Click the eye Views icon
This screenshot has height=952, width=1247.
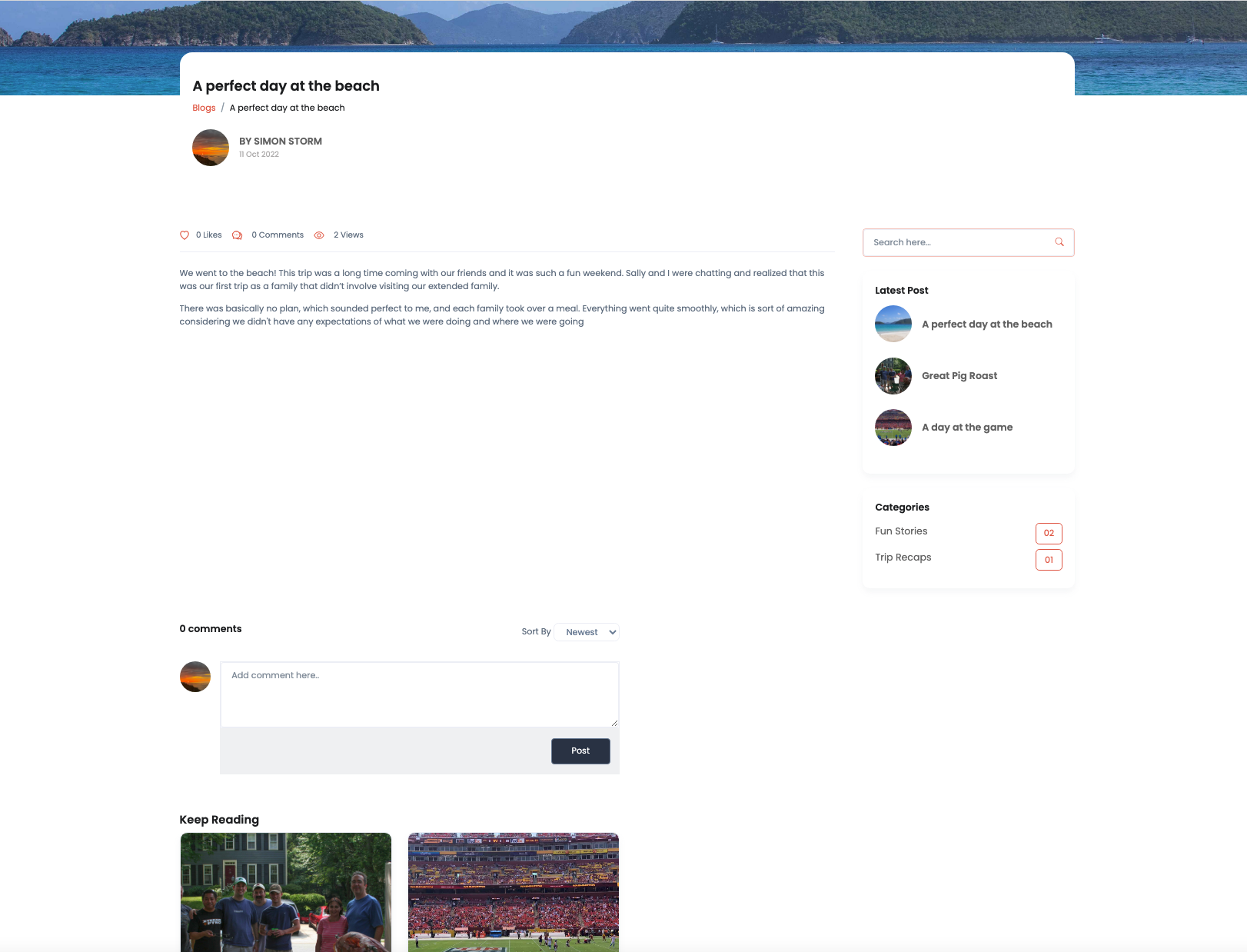tap(319, 235)
